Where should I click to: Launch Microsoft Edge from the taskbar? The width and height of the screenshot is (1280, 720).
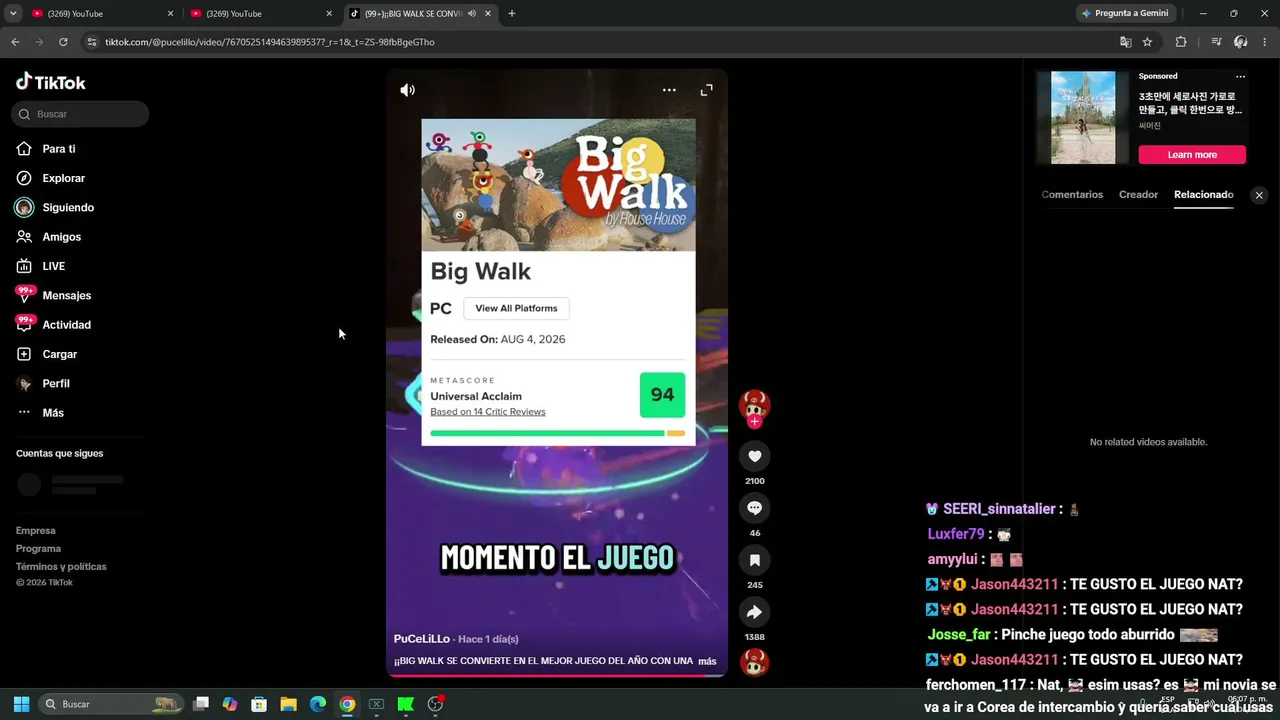point(318,704)
